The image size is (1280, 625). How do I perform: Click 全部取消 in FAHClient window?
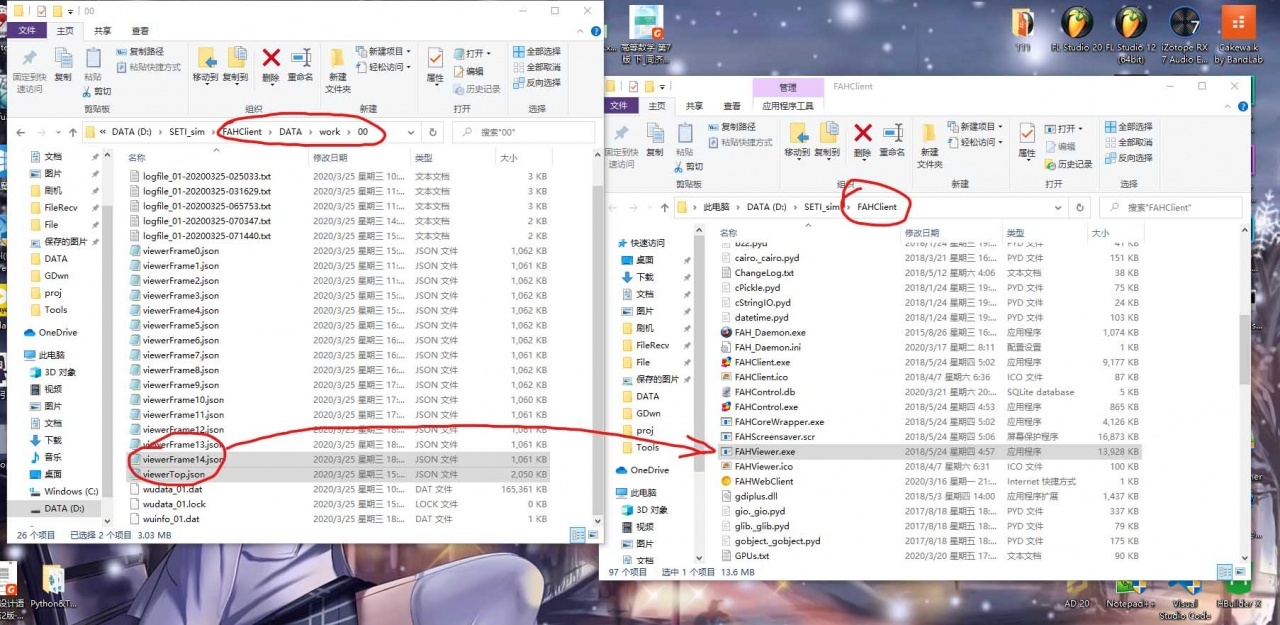click(1129, 142)
